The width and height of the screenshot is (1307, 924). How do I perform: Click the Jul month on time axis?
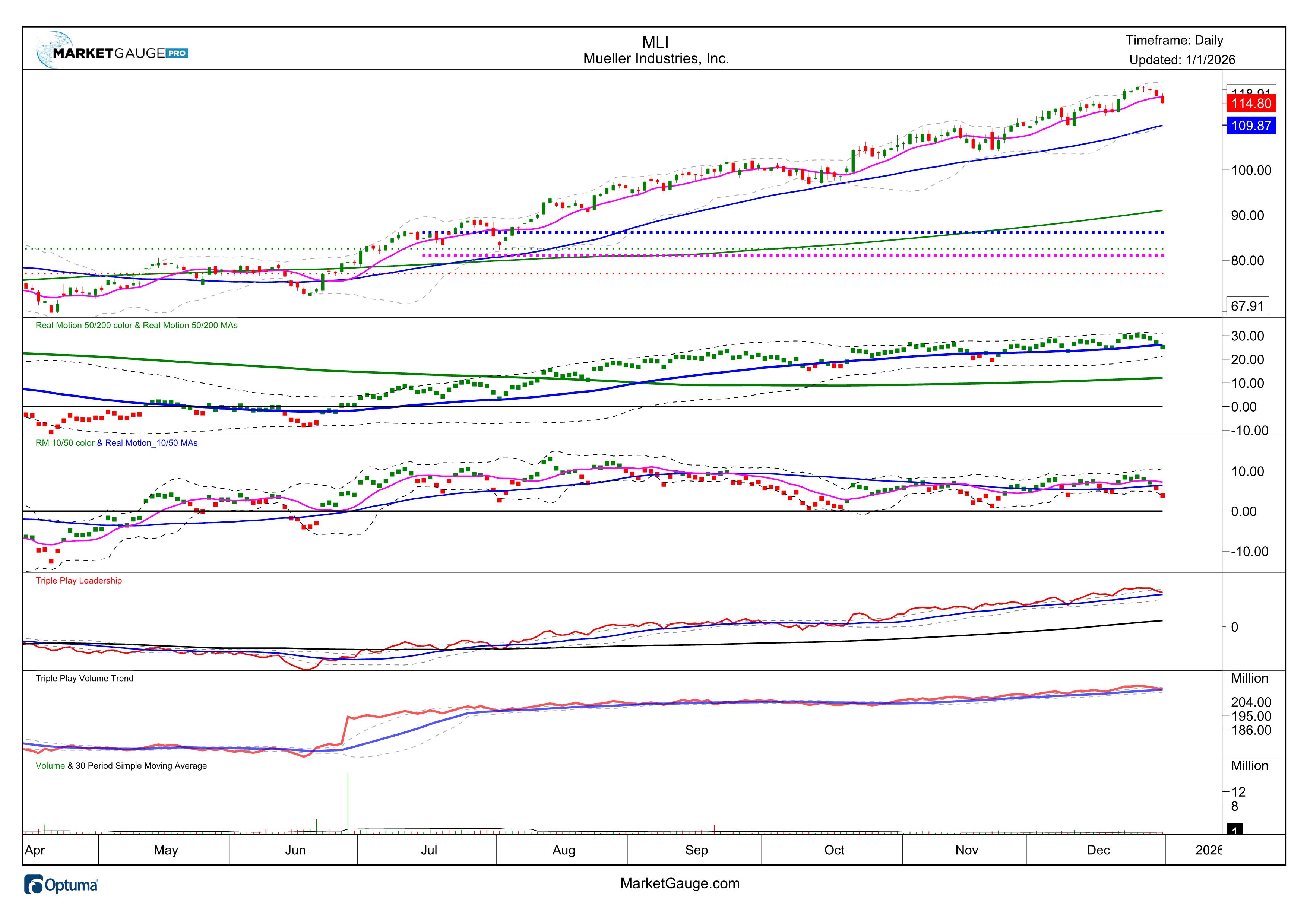tap(428, 851)
